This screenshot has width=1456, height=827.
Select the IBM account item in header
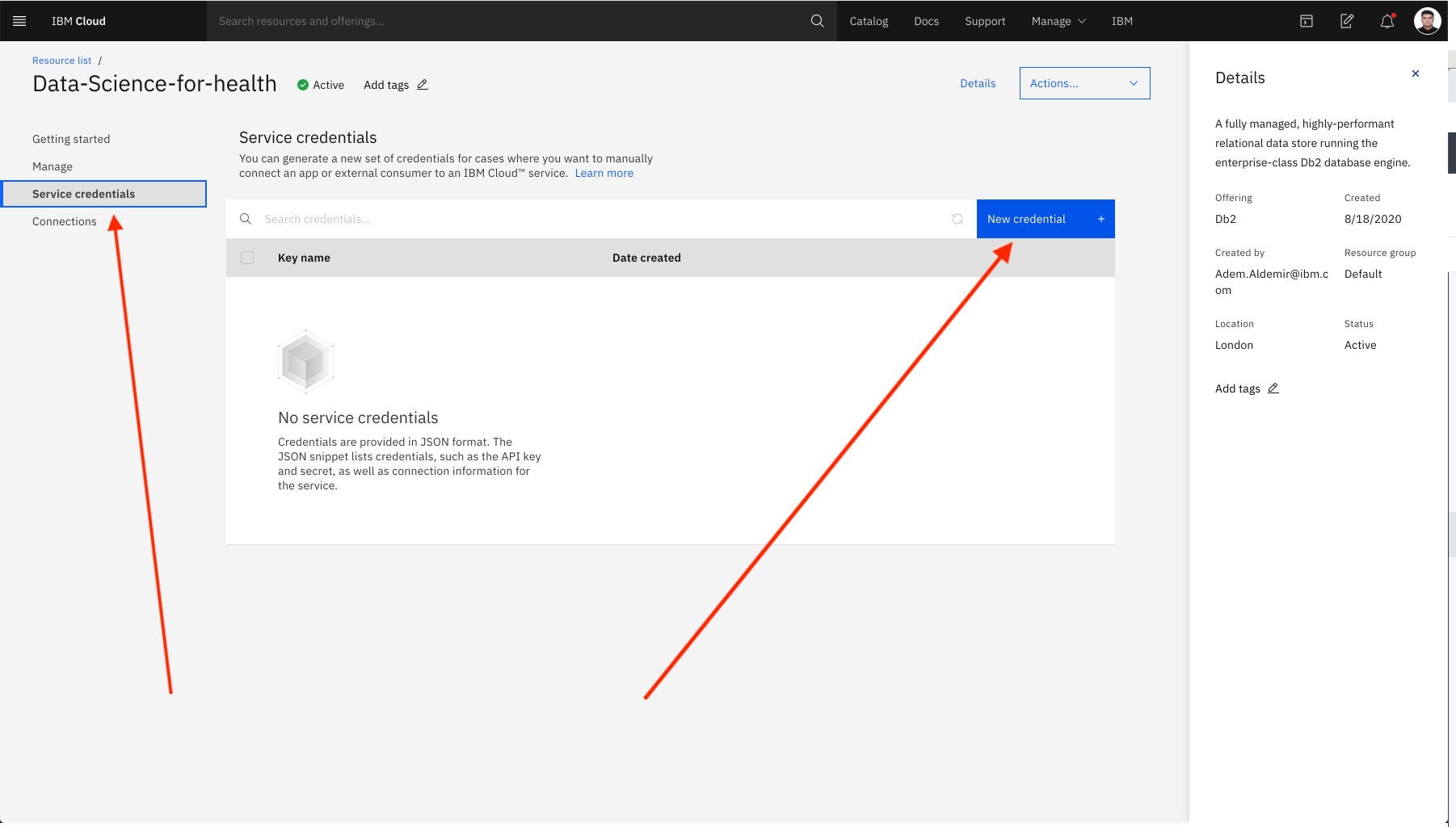1121,21
